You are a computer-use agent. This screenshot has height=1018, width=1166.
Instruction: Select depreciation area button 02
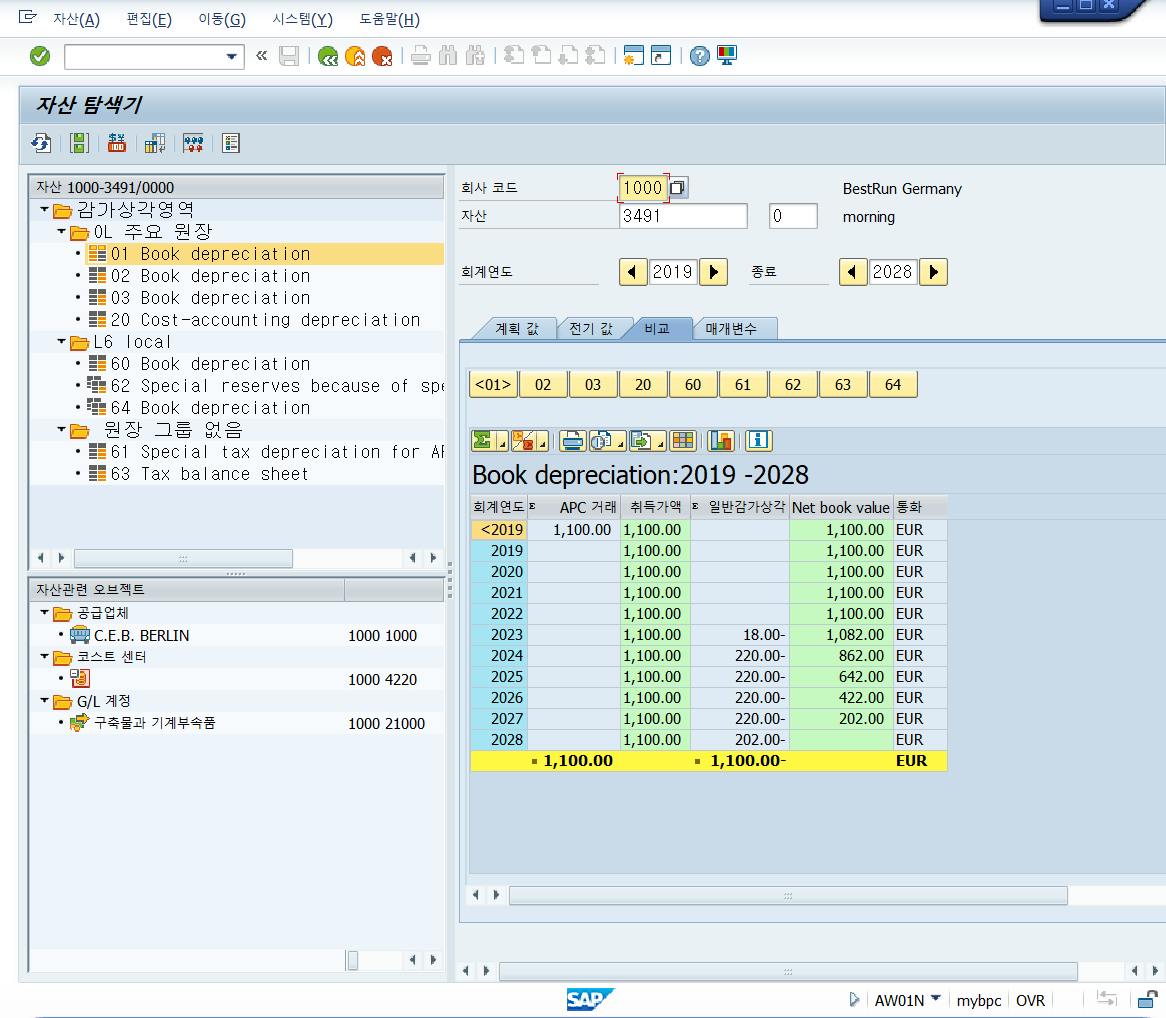point(543,384)
